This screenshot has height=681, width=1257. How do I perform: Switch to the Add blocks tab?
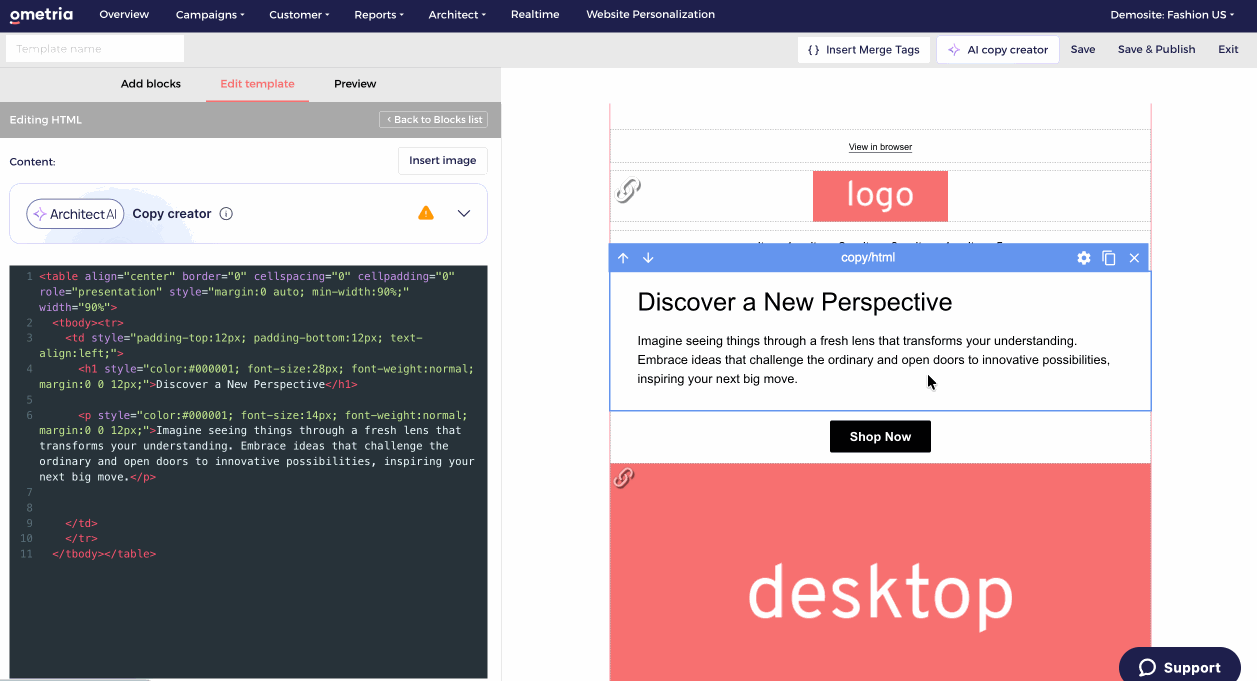[151, 84]
